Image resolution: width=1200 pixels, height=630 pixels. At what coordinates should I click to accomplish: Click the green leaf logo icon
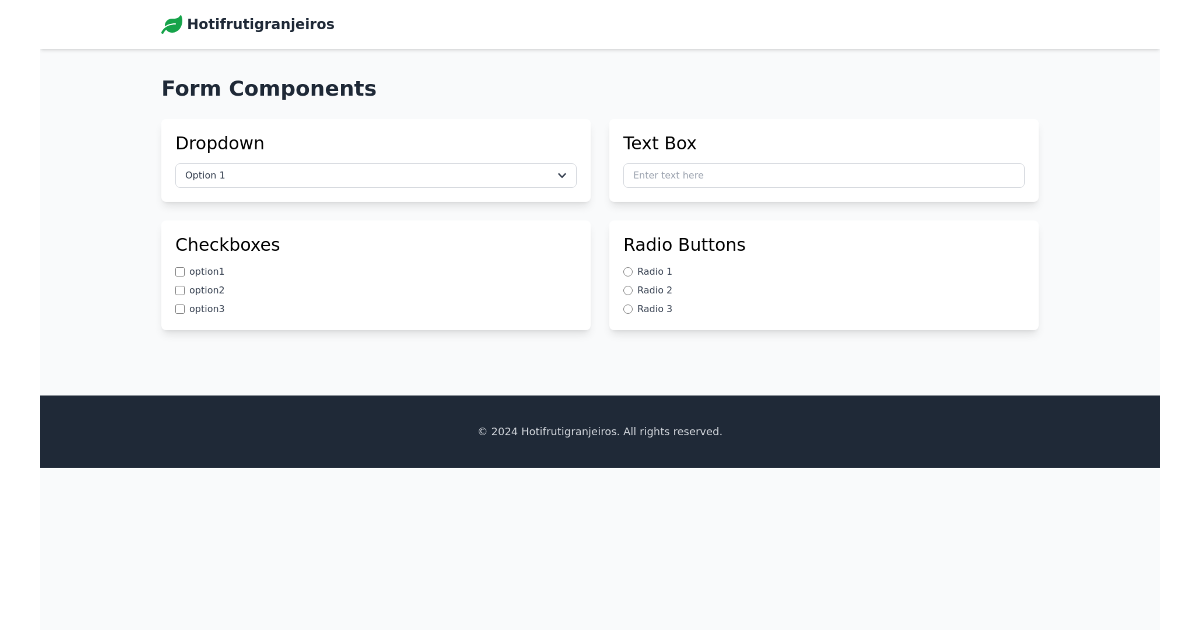(171, 24)
